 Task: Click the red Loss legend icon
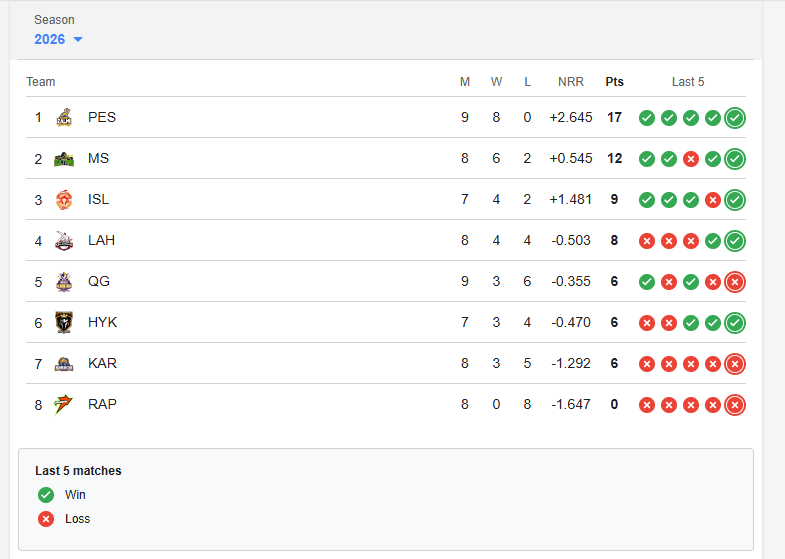[x=46, y=519]
